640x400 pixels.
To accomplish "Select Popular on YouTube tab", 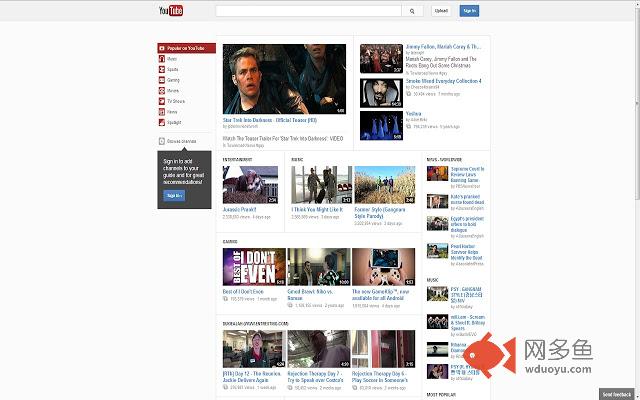I will [x=185, y=48].
